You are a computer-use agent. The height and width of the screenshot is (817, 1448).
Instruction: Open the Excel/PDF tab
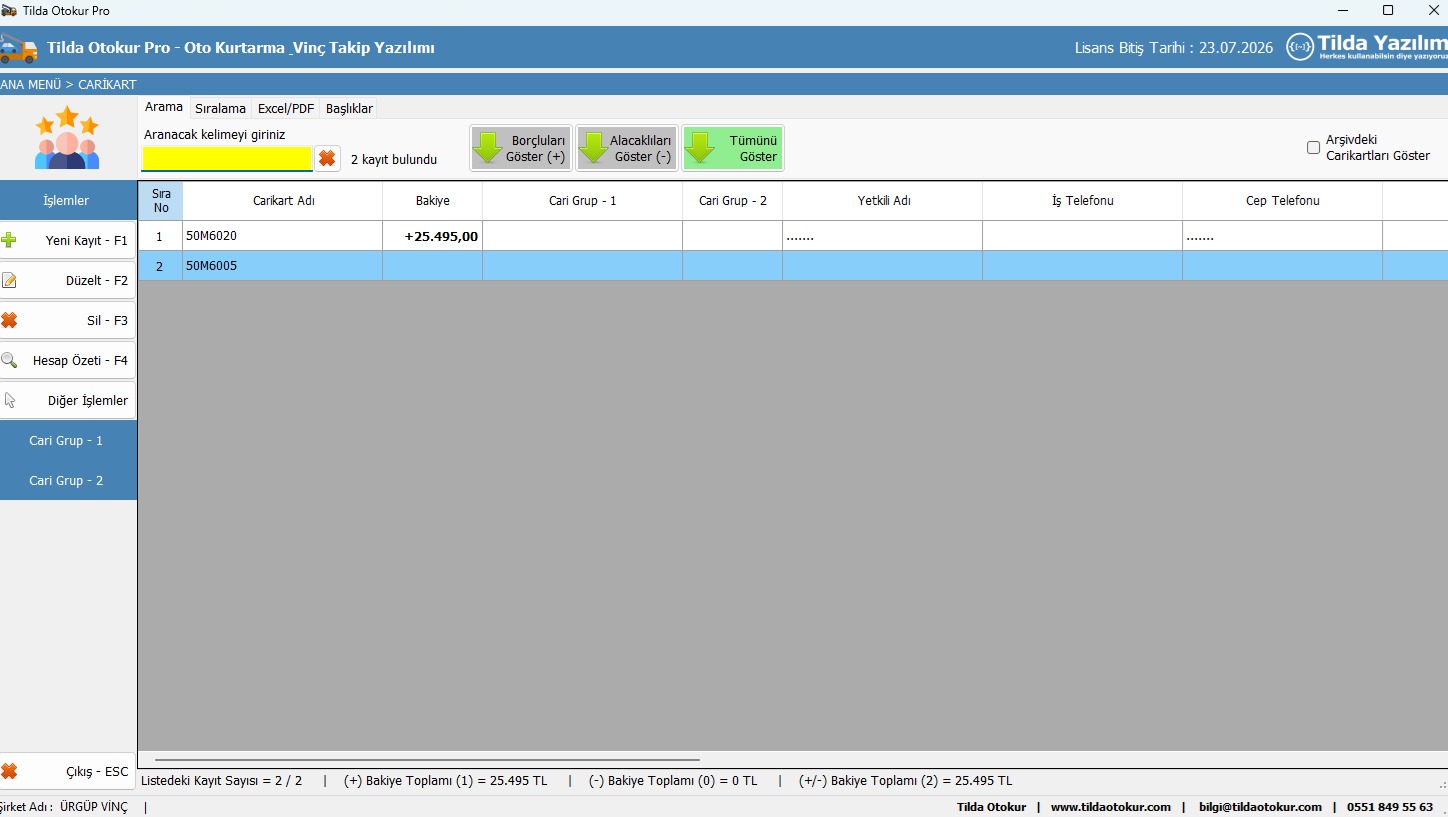pyautogui.click(x=286, y=109)
